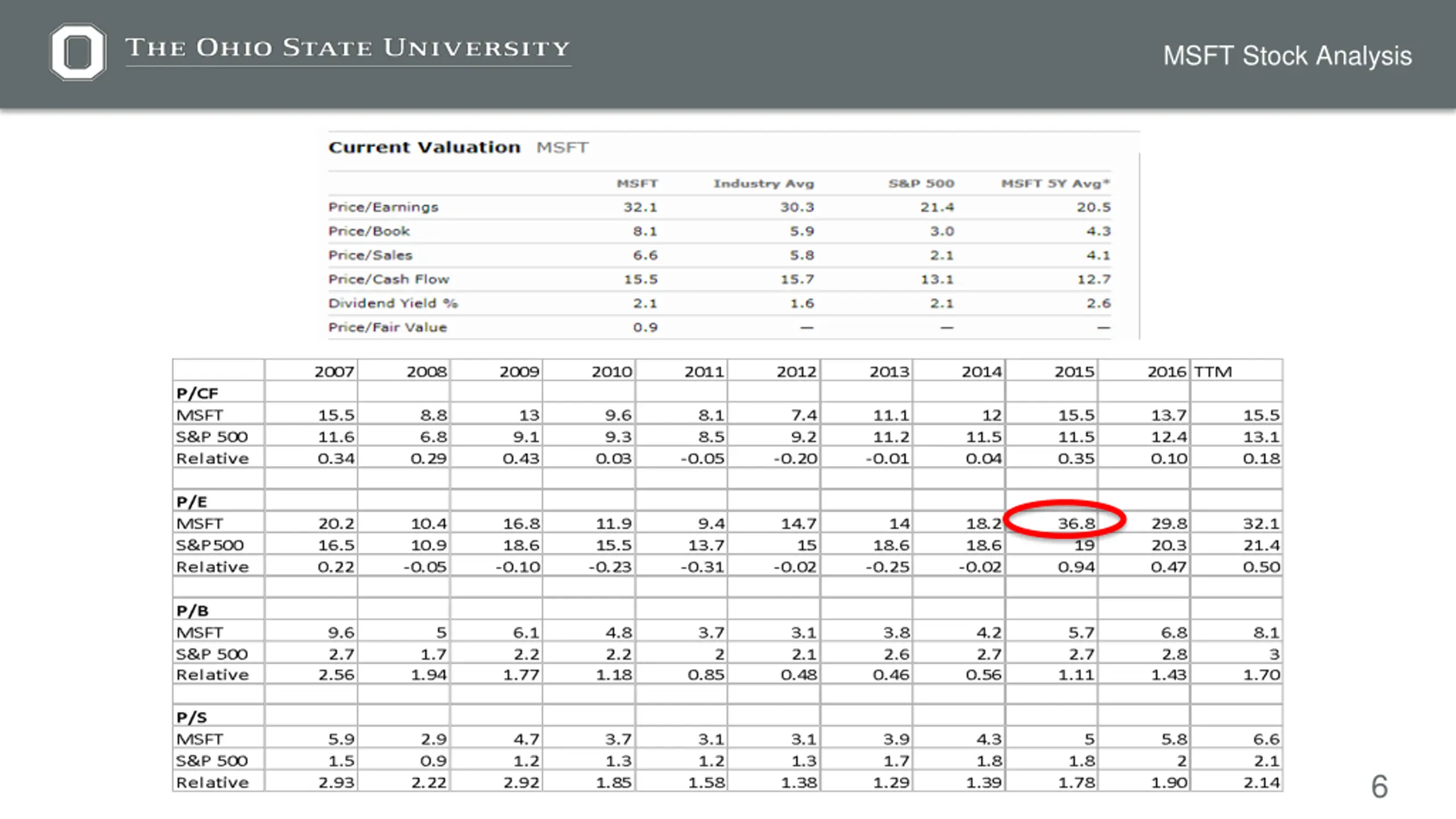Screen dimensions: 1456x819
Task: Click "S&P 500" header in Current Valuation table
Action: 921,184
